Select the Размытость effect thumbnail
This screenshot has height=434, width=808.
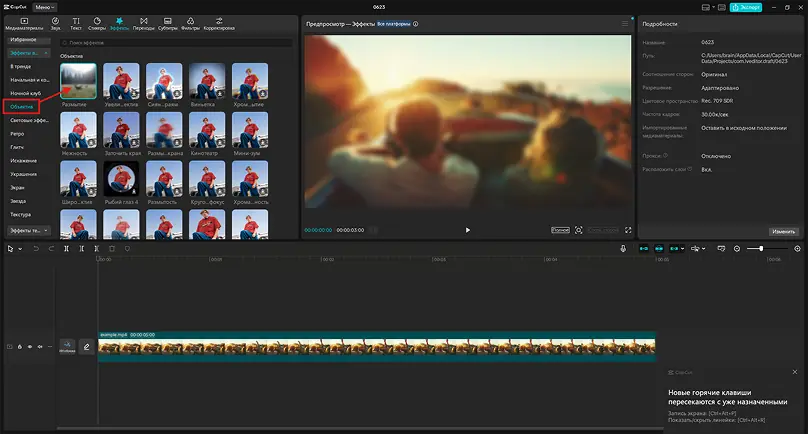tap(164, 178)
